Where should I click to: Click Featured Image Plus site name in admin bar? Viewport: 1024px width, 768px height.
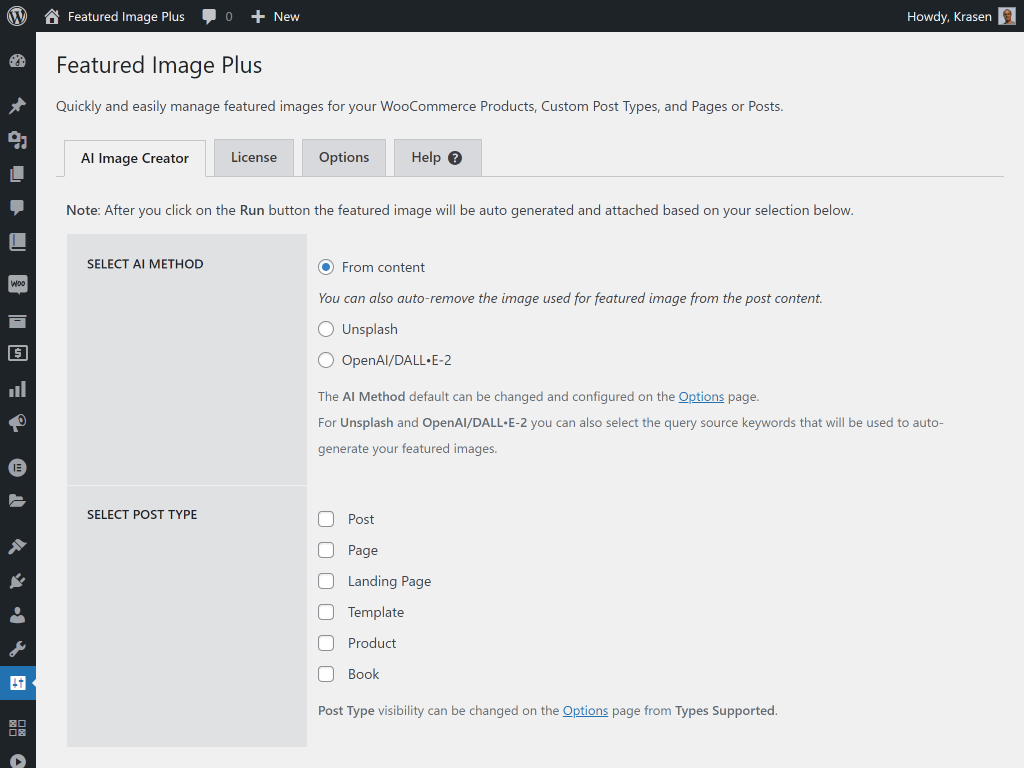pos(126,16)
